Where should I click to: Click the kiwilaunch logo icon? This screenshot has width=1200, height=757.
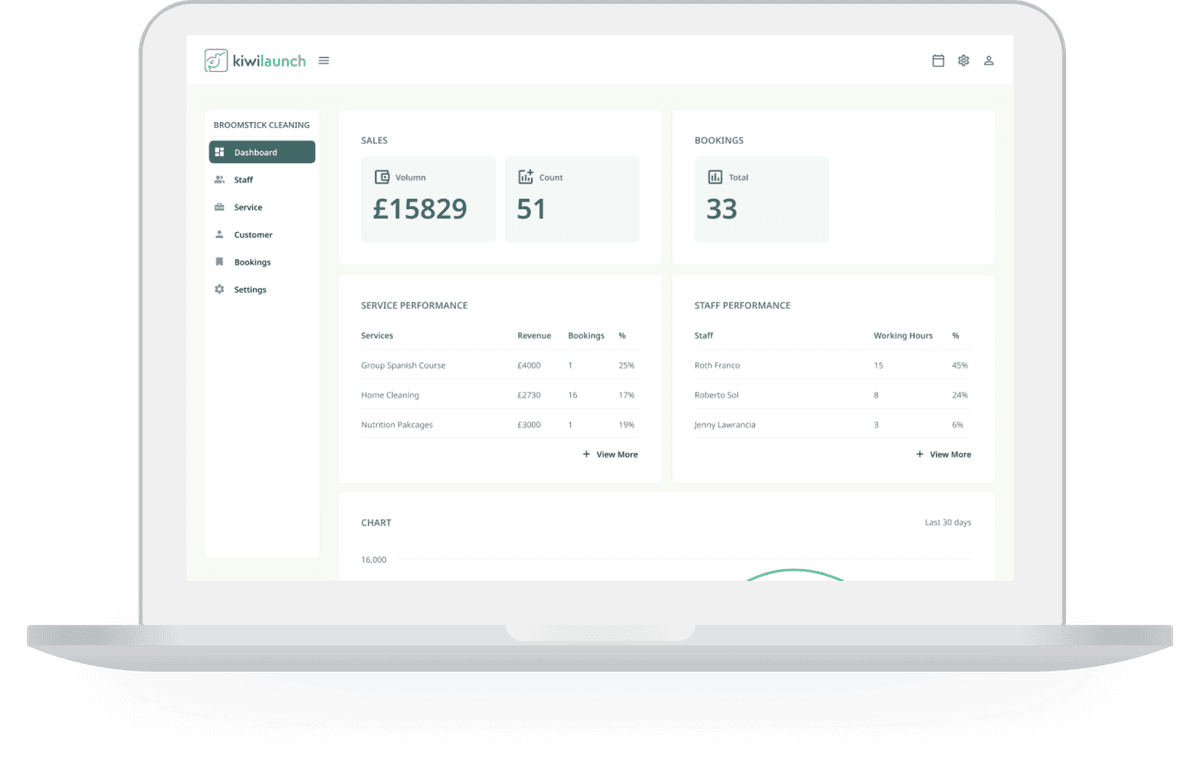[216, 61]
